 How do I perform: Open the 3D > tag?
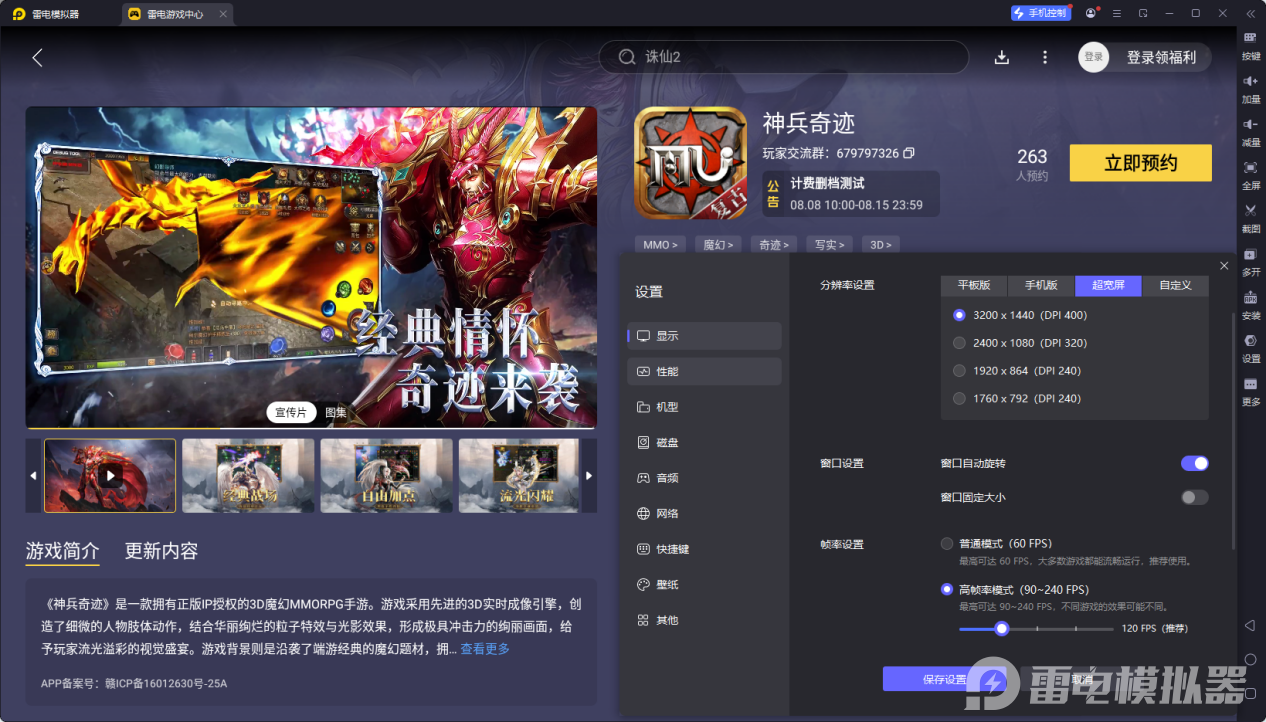[880, 244]
